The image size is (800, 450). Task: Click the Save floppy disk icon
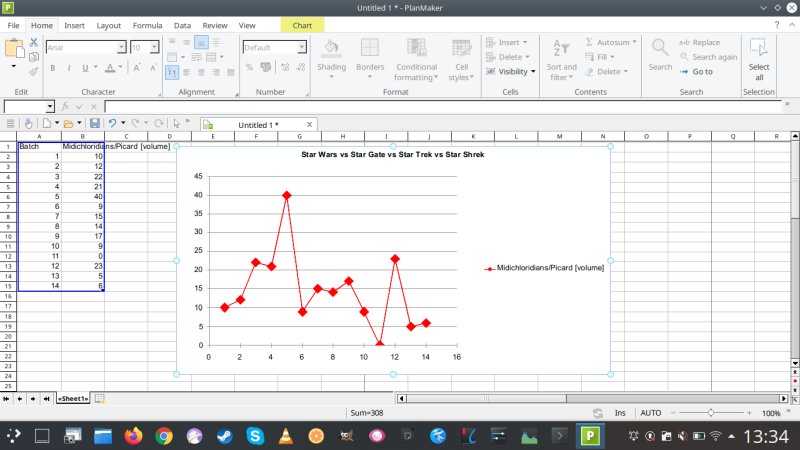click(95, 123)
